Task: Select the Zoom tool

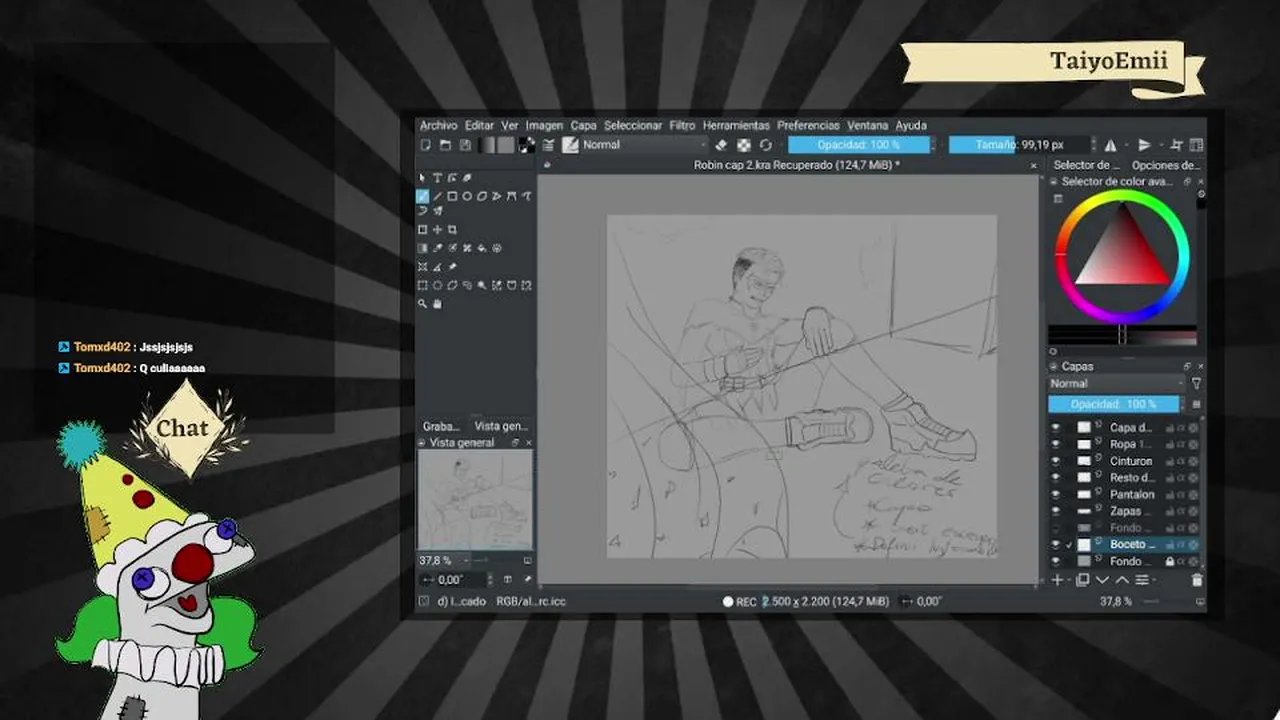Action: (423, 304)
